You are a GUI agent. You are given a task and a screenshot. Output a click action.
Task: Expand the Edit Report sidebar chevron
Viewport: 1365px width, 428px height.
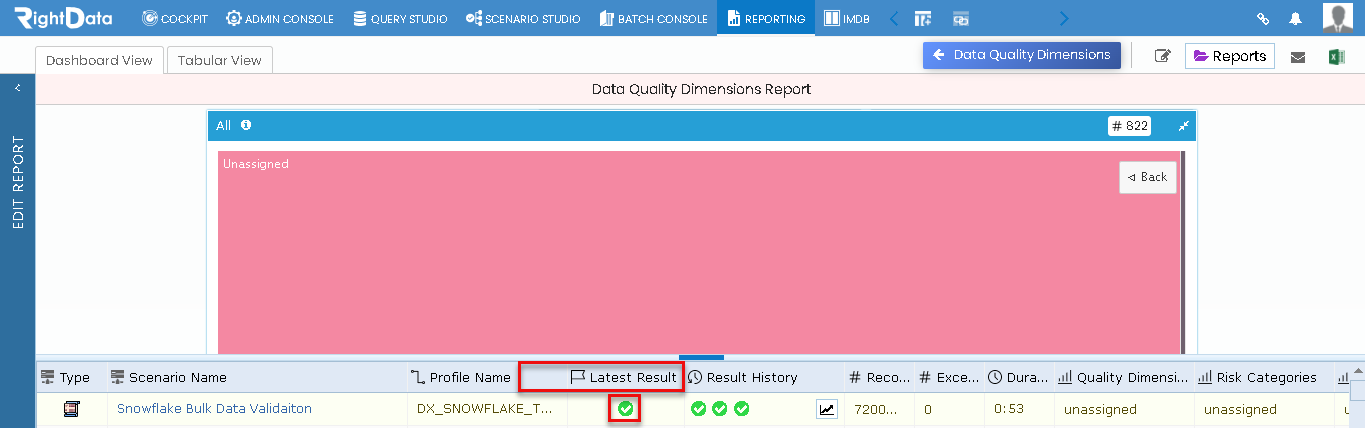pos(17,88)
